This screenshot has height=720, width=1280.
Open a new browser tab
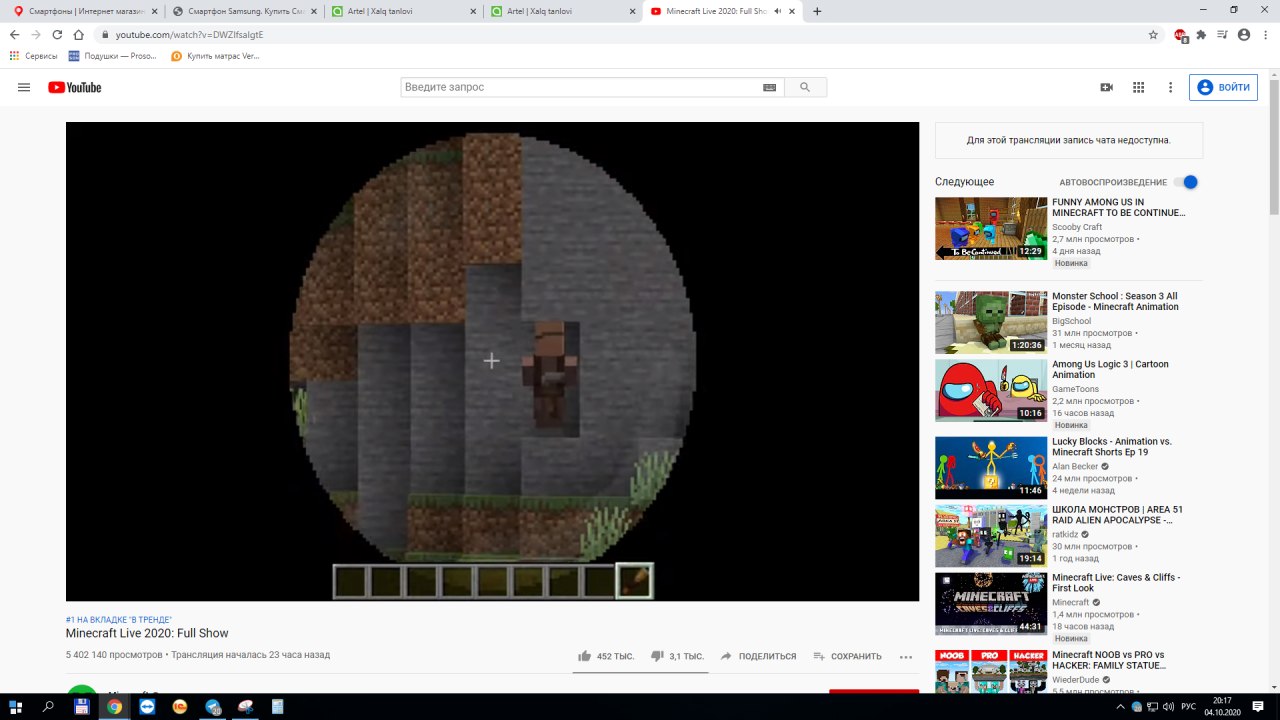coord(817,11)
